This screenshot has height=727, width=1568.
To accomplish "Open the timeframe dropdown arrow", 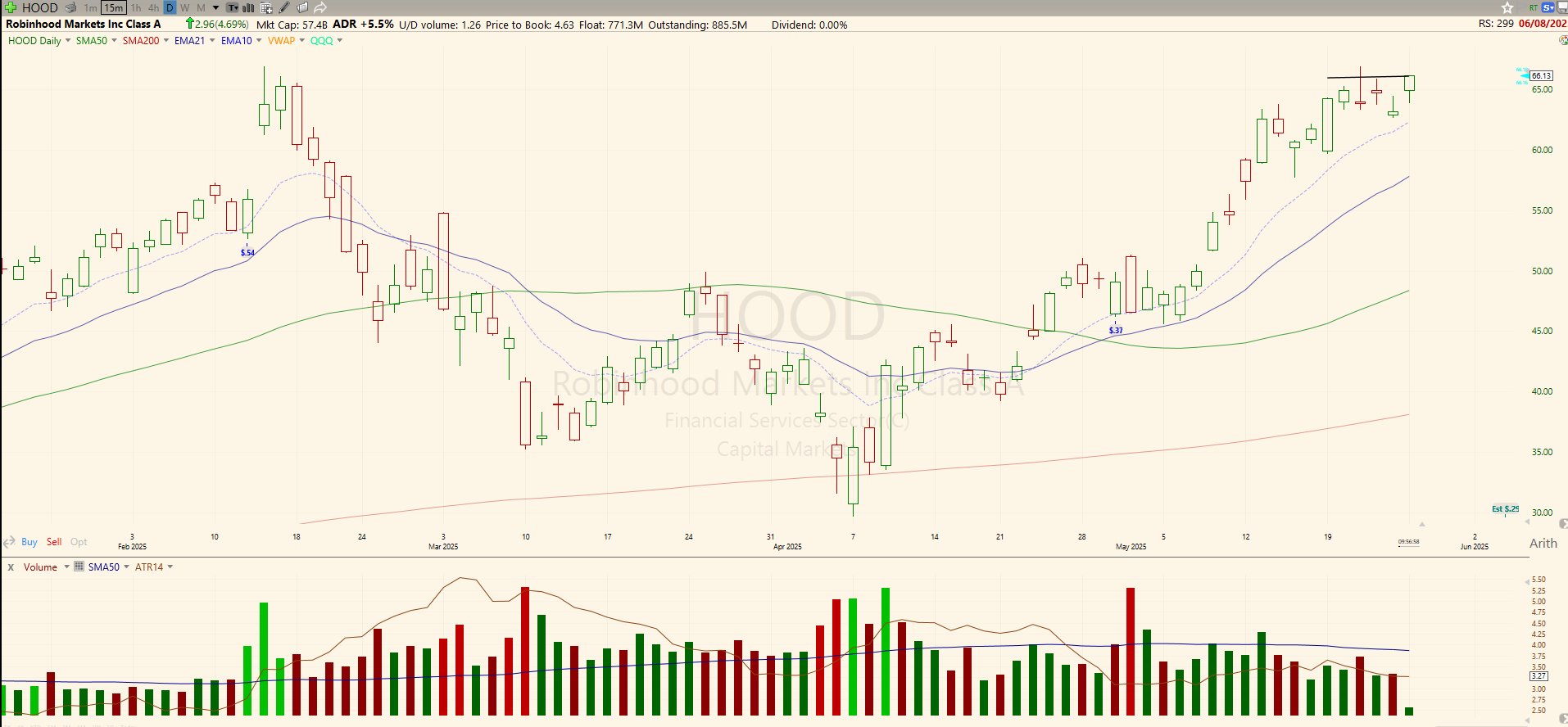I will point(215,7).
